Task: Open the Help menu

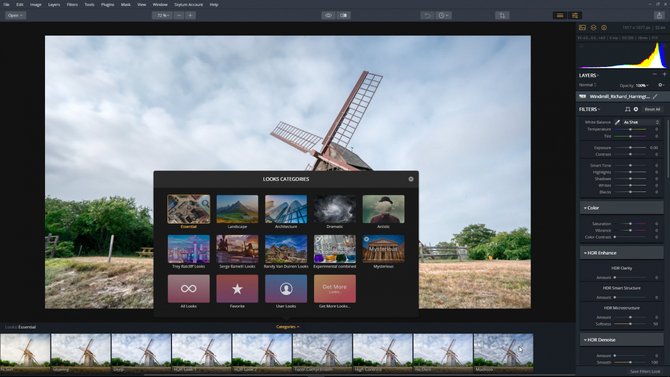Action: (214, 4)
